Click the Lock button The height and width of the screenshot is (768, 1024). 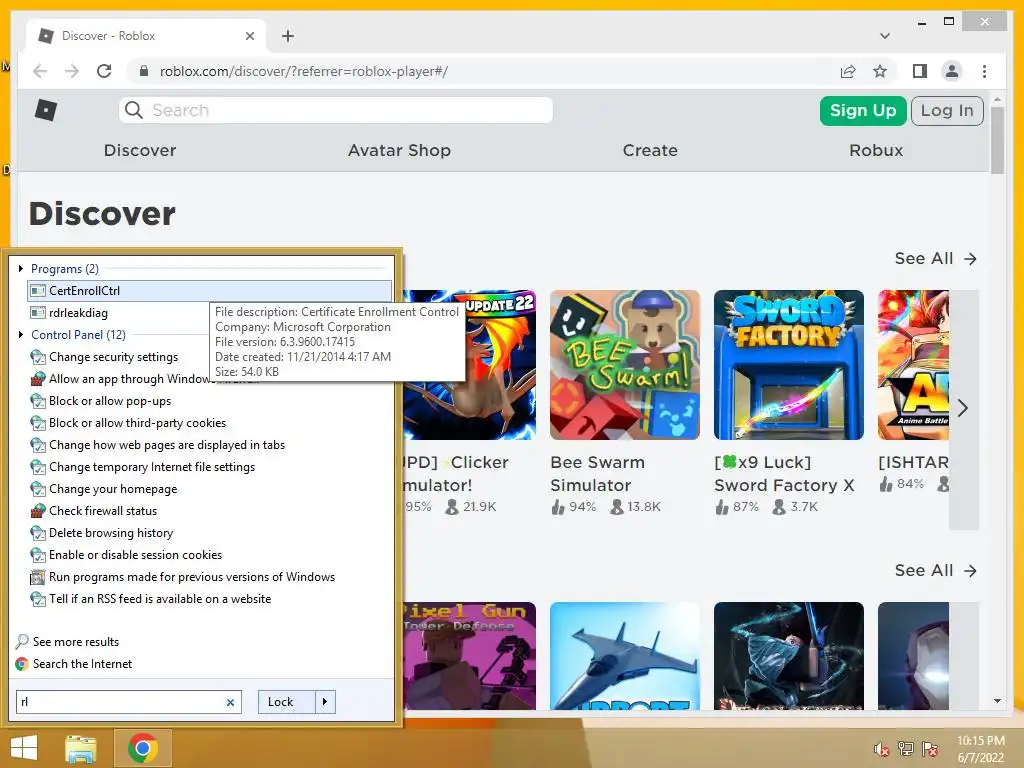[287, 702]
